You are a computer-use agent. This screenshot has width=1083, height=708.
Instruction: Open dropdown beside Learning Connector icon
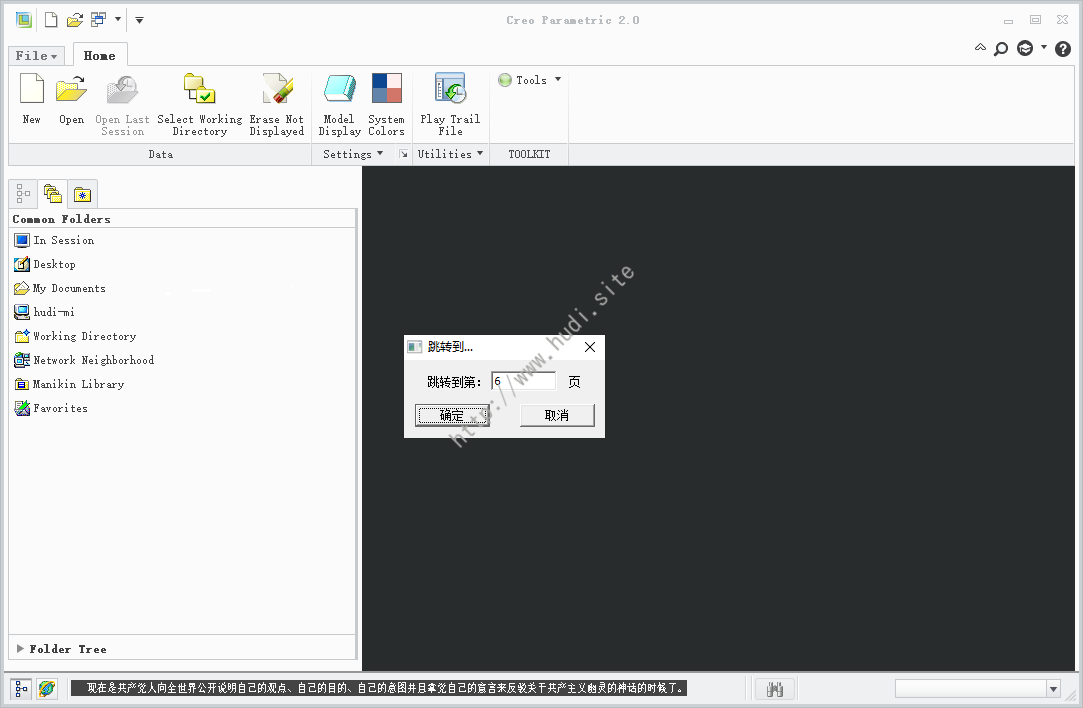click(x=1044, y=47)
